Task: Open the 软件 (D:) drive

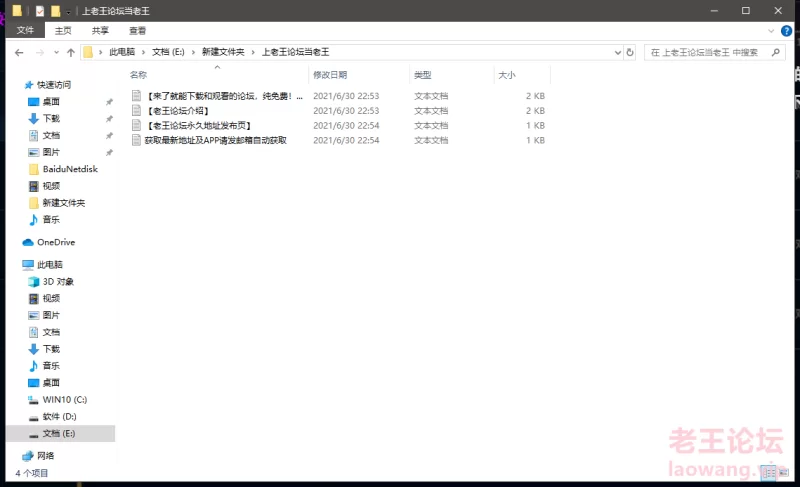Action: click(59, 417)
